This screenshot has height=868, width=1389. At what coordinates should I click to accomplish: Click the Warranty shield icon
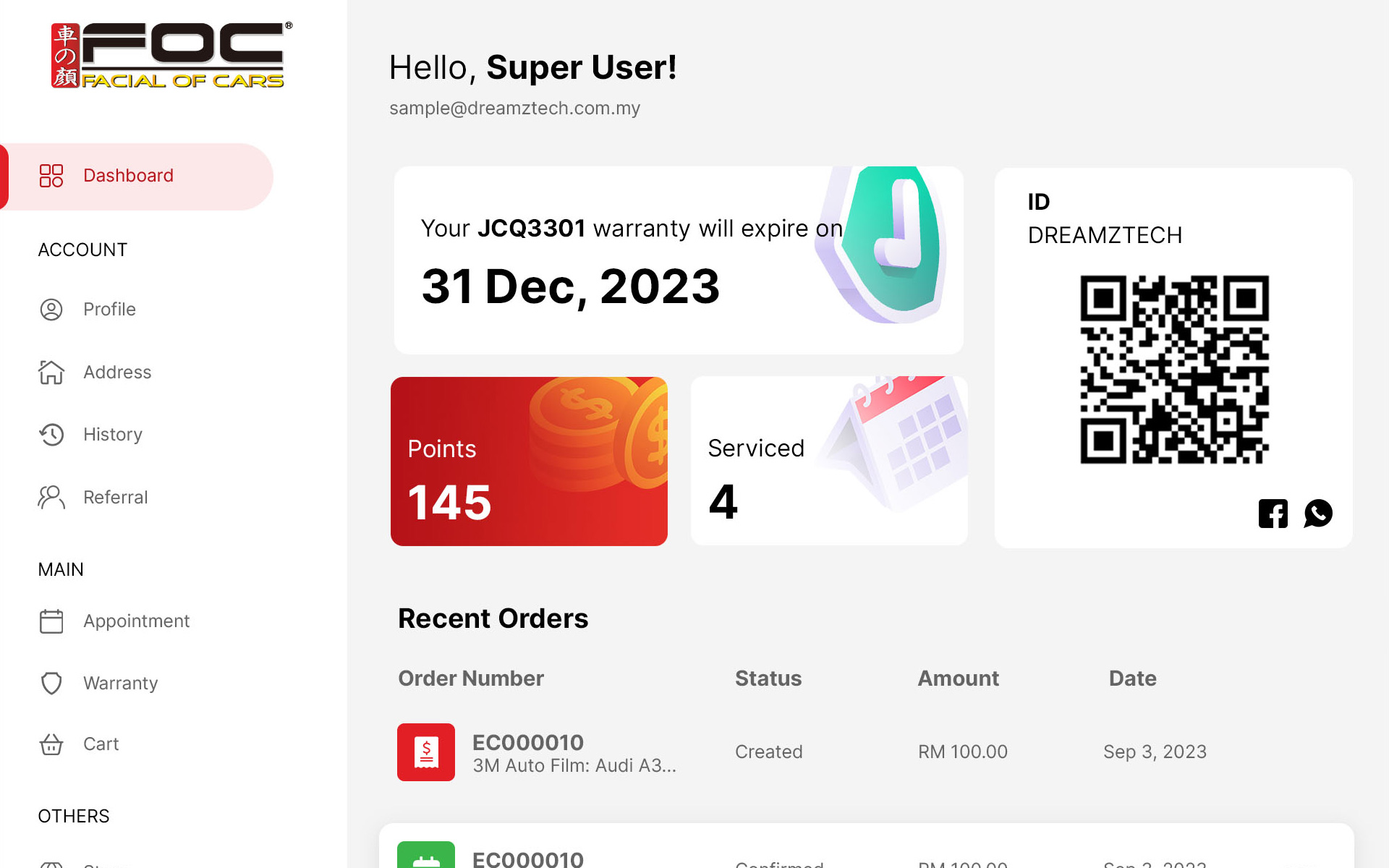pyautogui.click(x=51, y=684)
